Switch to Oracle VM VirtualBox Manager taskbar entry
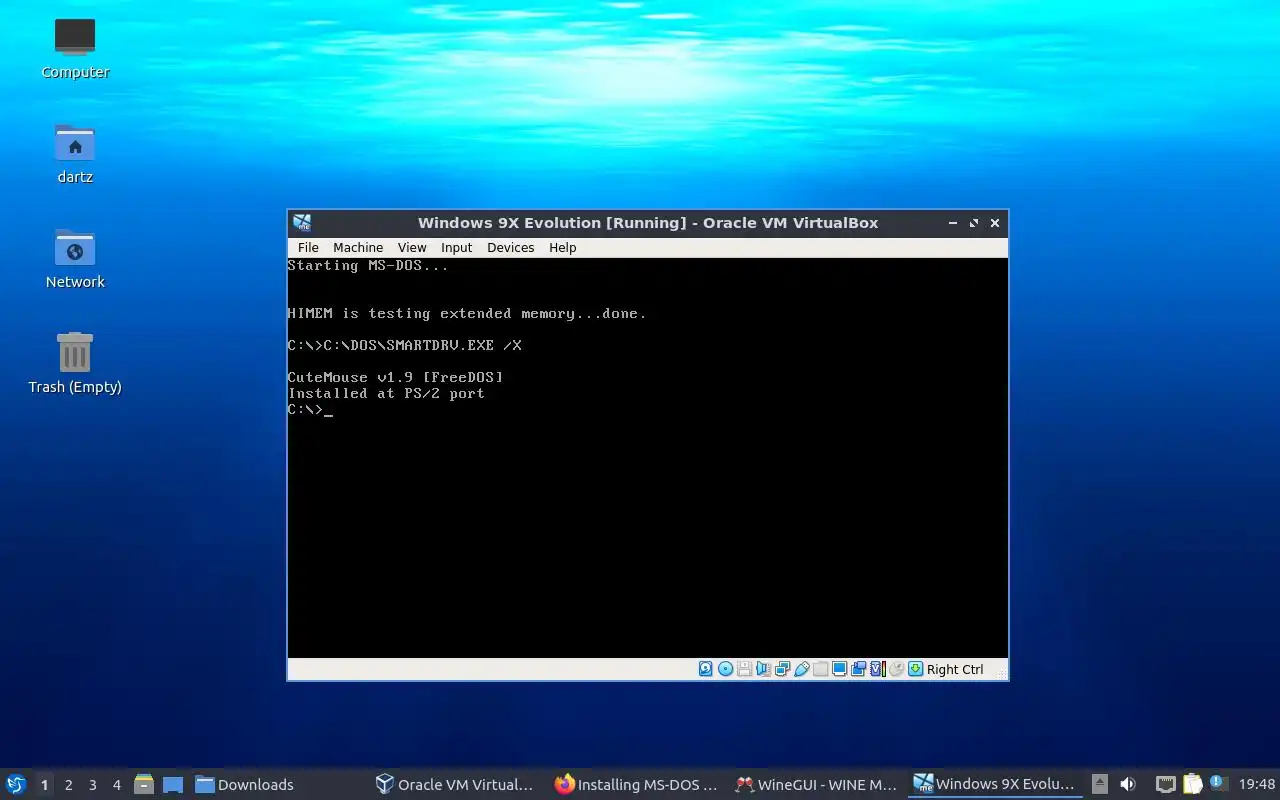 click(455, 784)
